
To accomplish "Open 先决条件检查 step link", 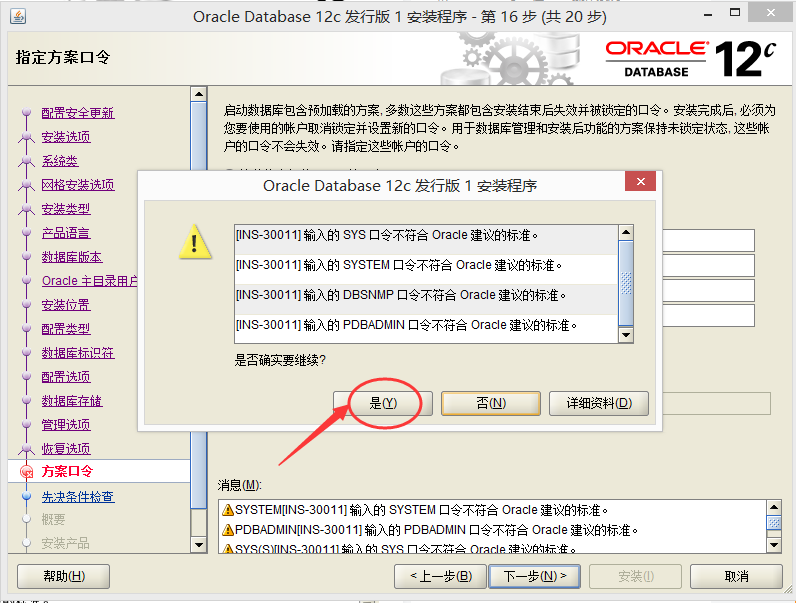I will (x=78, y=497).
